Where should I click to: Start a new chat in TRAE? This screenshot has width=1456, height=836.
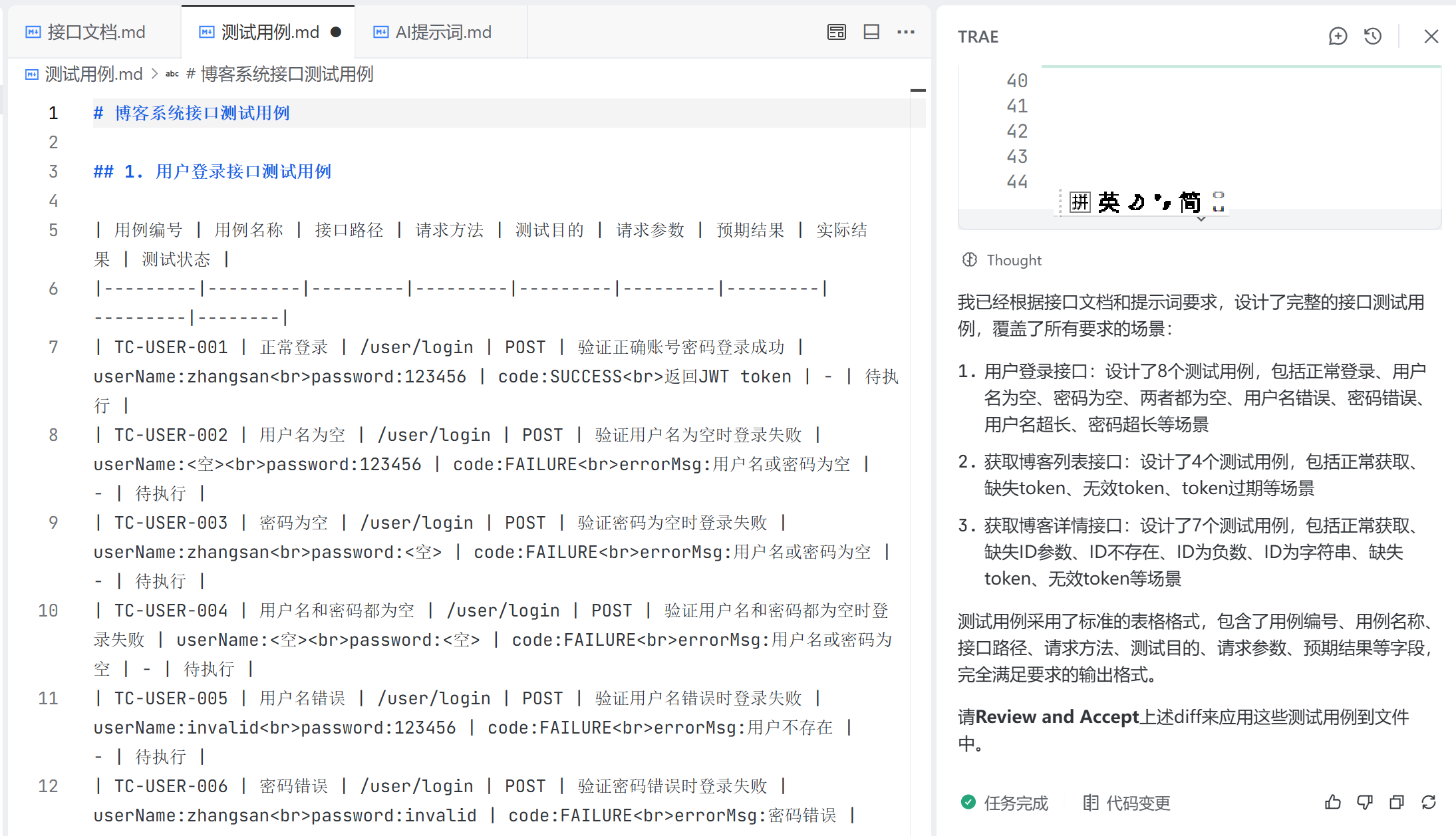[1338, 36]
